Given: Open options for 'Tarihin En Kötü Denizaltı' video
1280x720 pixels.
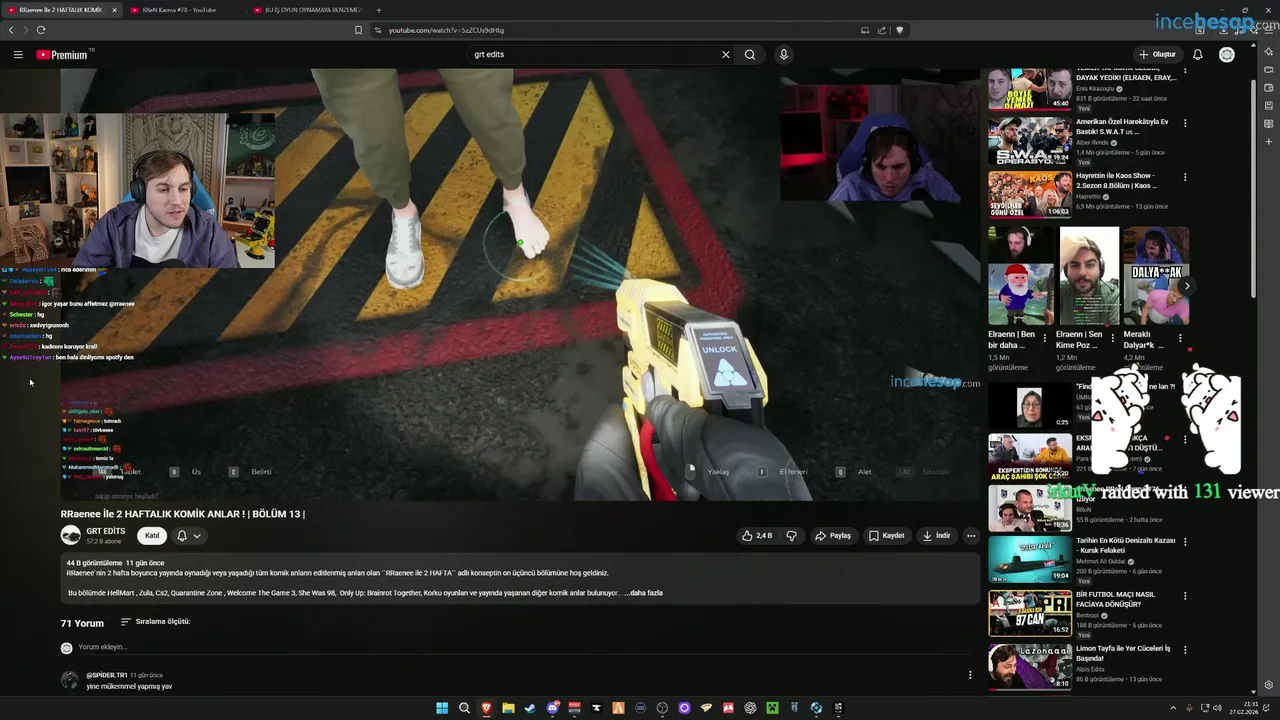Looking at the screenshot, I should 1185,543.
